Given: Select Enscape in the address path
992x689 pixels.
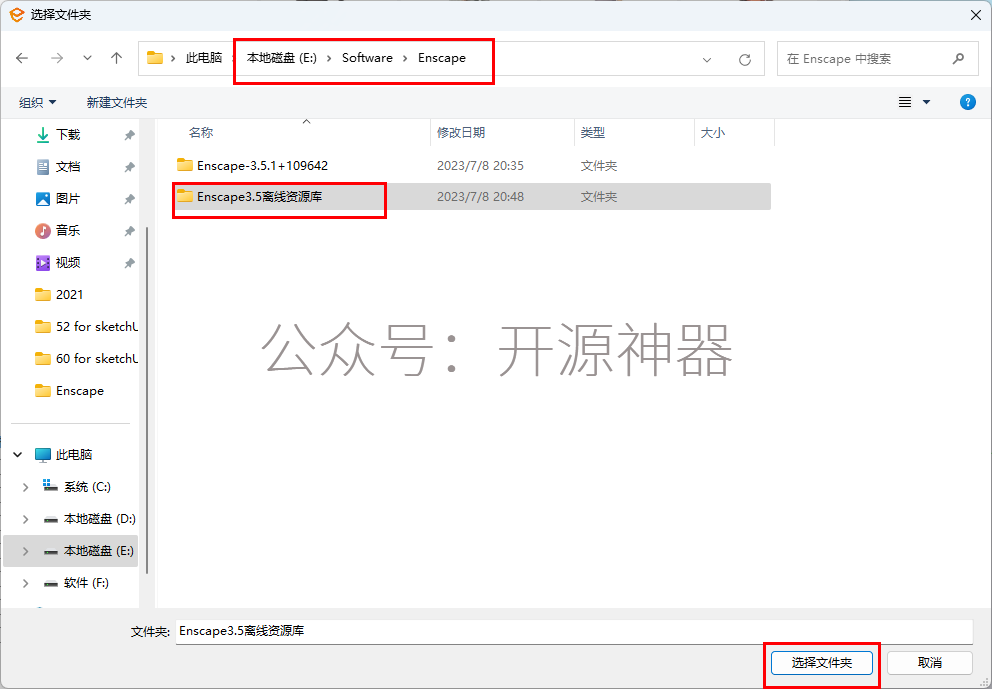Looking at the screenshot, I should [x=442, y=58].
